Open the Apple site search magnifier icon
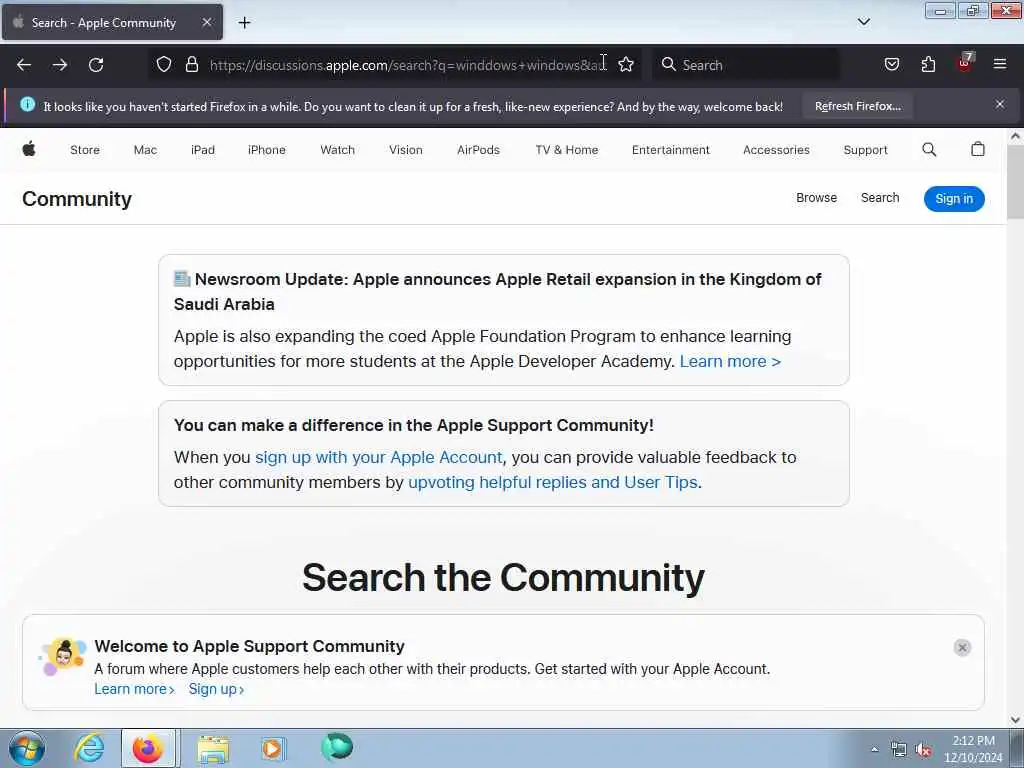The image size is (1024, 768). click(929, 150)
